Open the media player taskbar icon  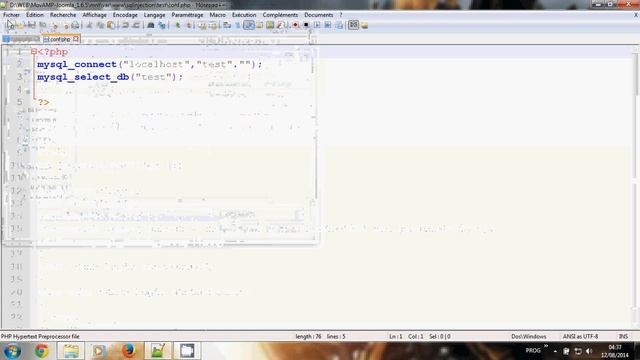[98, 351]
